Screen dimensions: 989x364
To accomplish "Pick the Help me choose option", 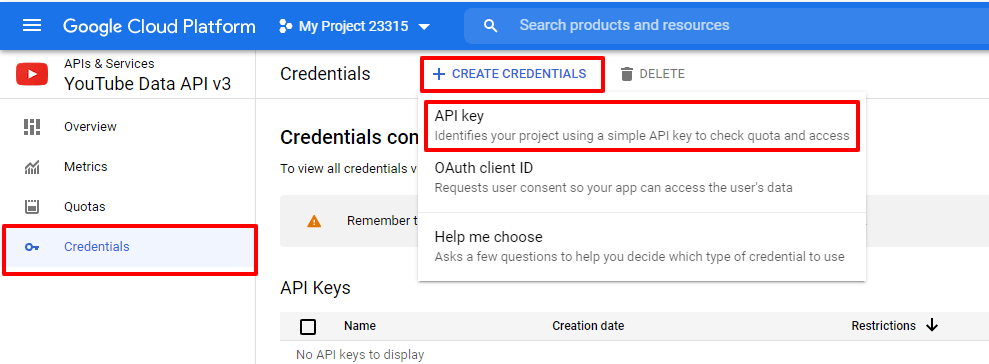I will pyautogui.click(x=641, y=247).
